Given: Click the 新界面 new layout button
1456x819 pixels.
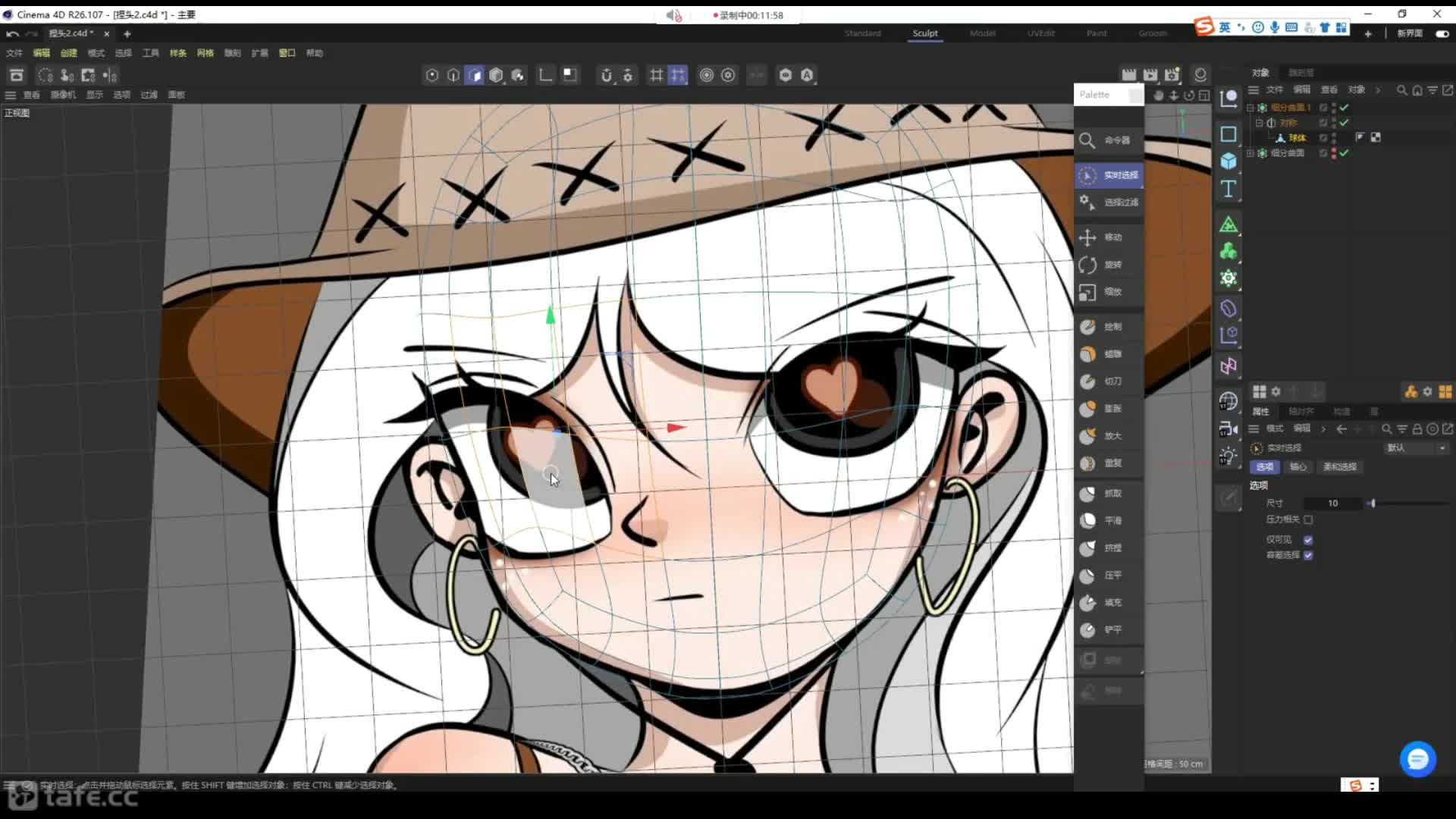Looking at the screenshot, I should click(x=1410, y=33).
